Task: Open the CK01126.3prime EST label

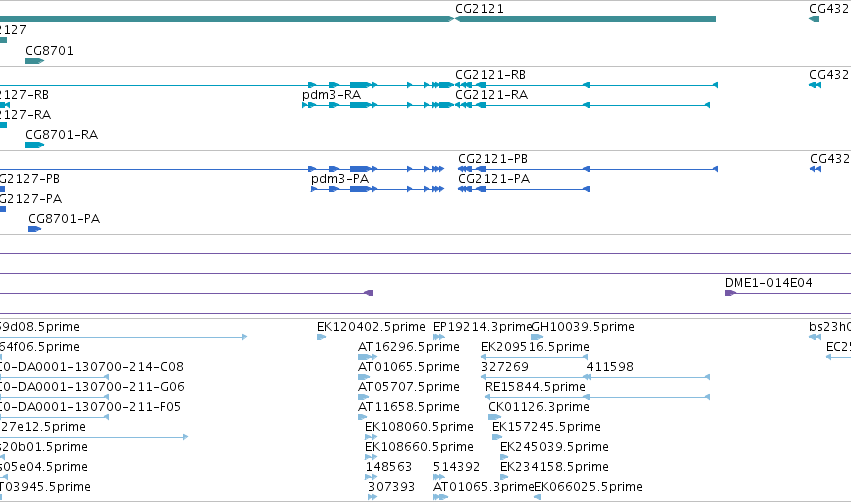Action: [539, 407]
